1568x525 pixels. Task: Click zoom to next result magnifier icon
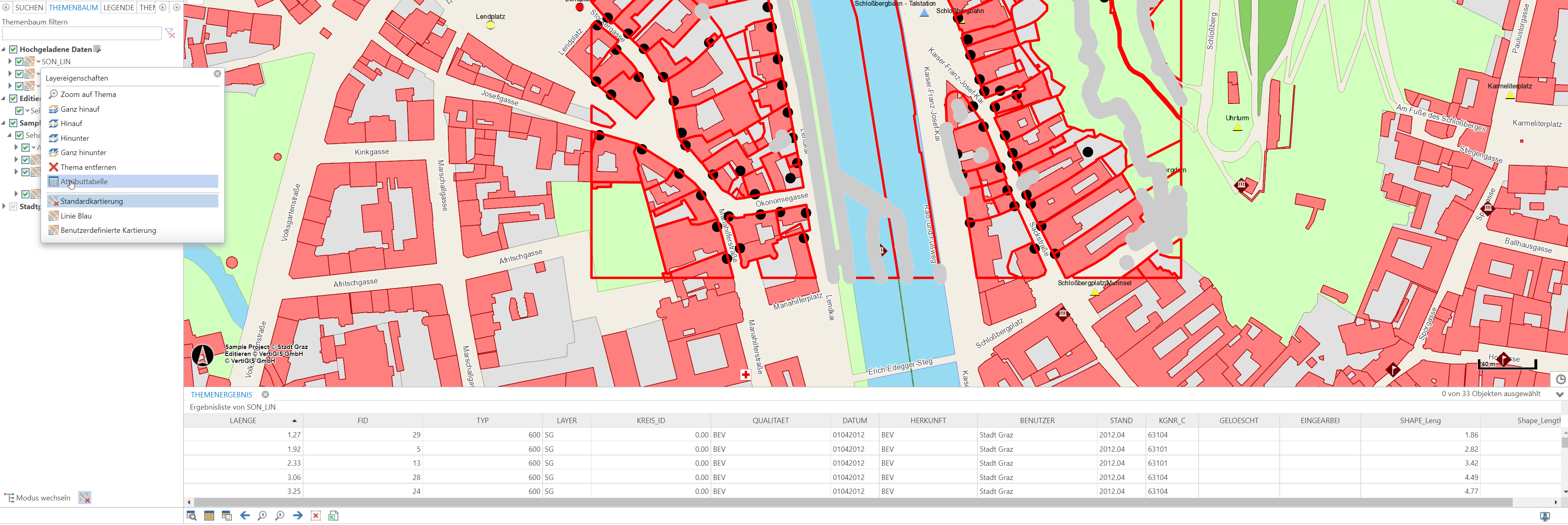(279, 516)
